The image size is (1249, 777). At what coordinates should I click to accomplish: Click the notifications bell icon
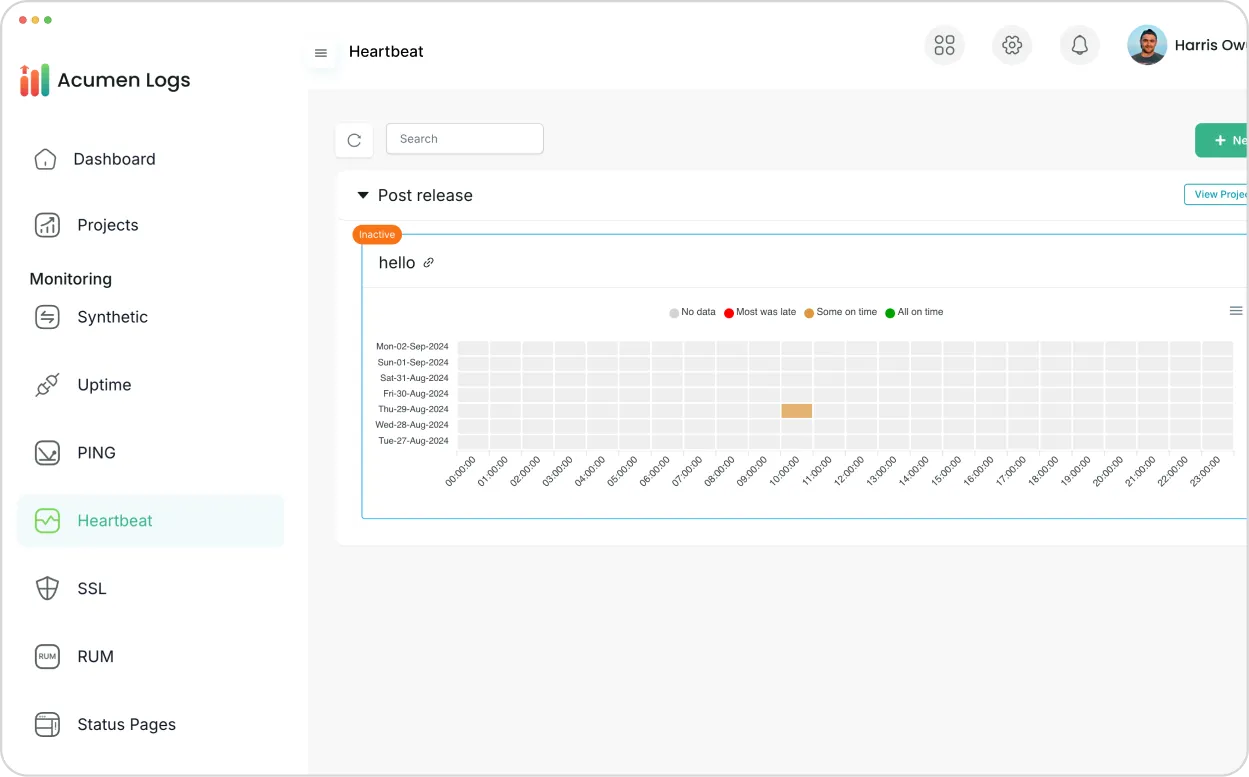coord(1080,45)
